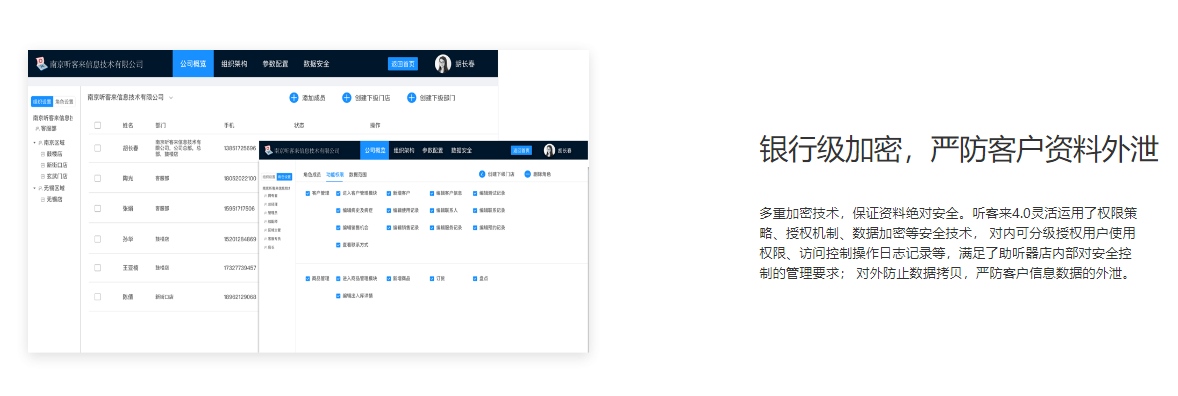Image resolution: width=1178 pixels, height=396 pixels.
Task: Click the 创建下级部门 button label
Action: (437, 98)
